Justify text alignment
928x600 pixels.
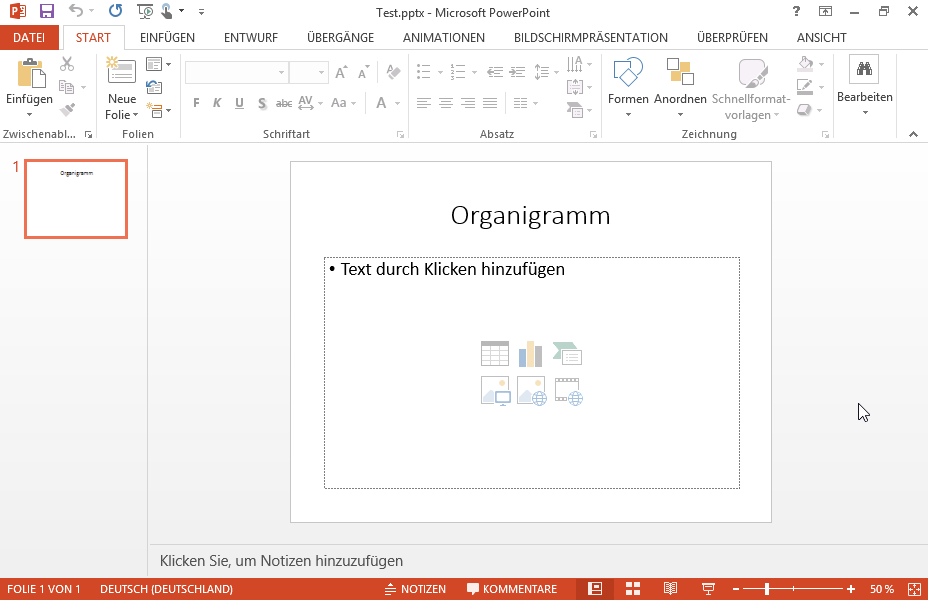point(490,103)
